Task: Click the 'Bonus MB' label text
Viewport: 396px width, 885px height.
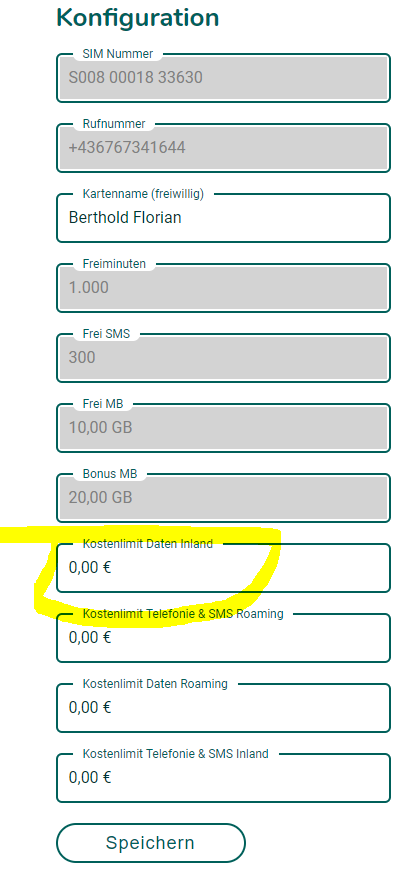Action: [110, 474]
